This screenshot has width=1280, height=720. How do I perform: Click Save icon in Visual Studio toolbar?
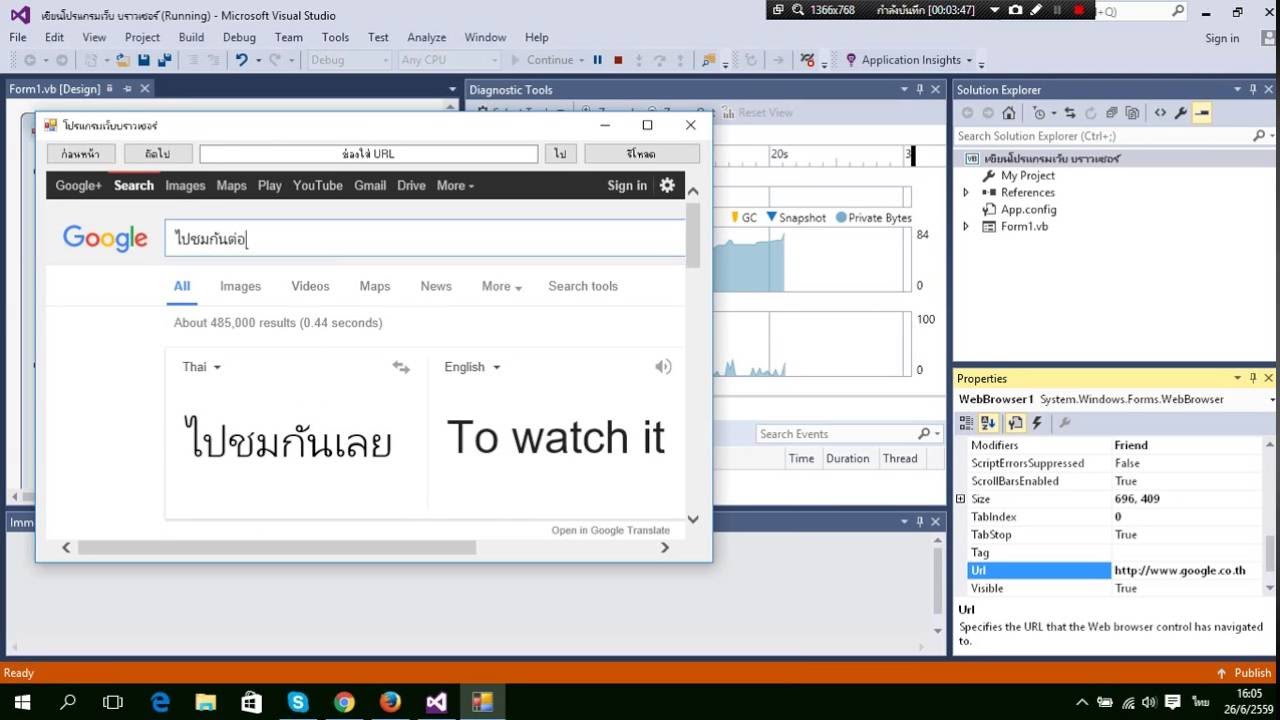pos(143,60)
